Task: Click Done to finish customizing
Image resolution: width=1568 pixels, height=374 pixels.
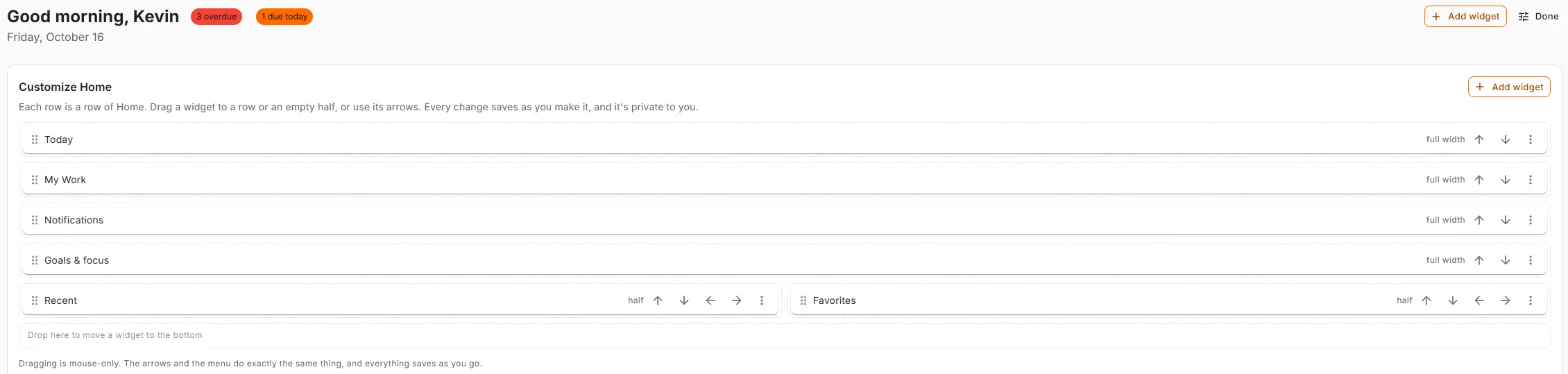Action: coord(1538,16)
